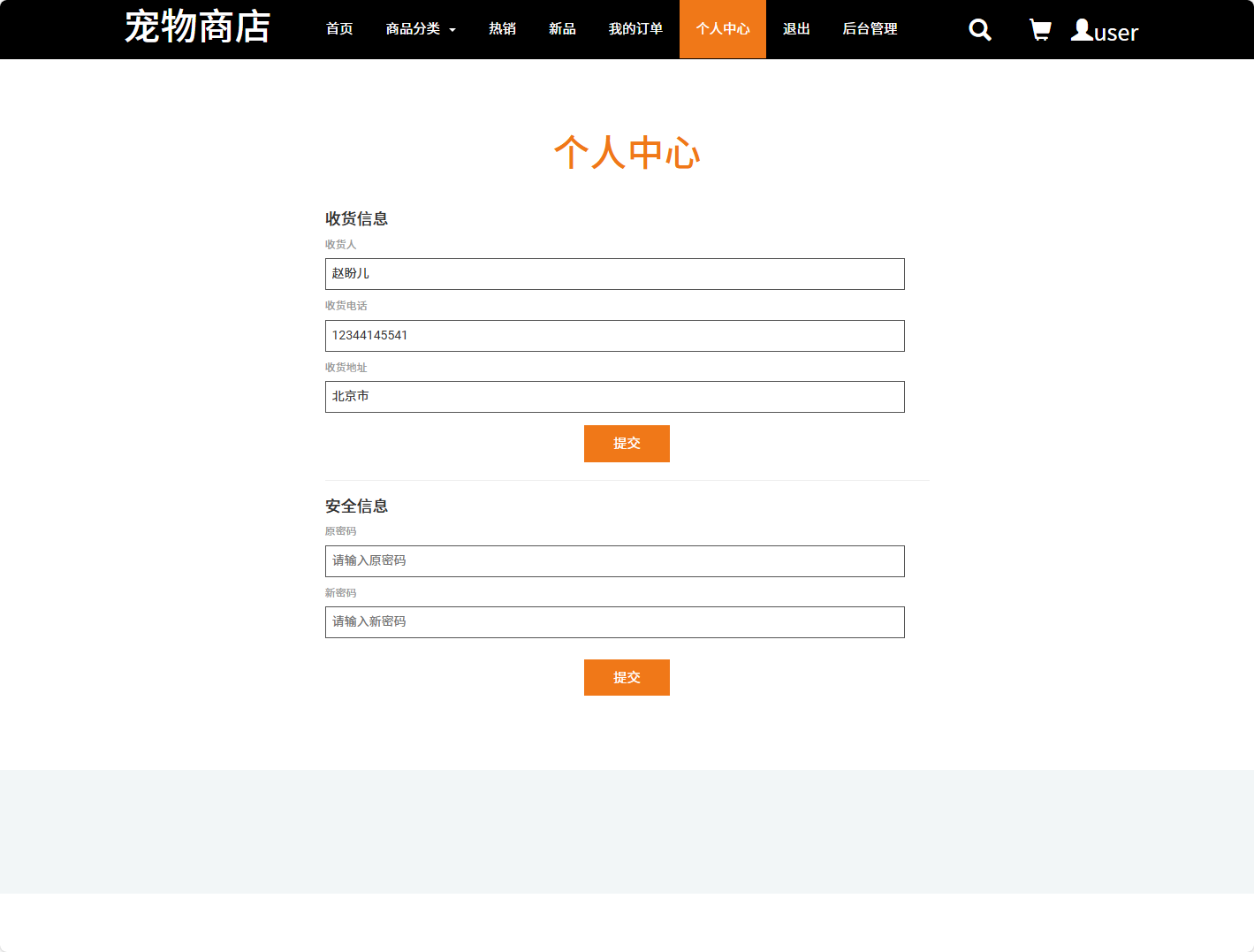Click the 个人中心 orange page heading
Image resolution: width=1254 pixels, height=952 pixels.
tap(627, 151)
